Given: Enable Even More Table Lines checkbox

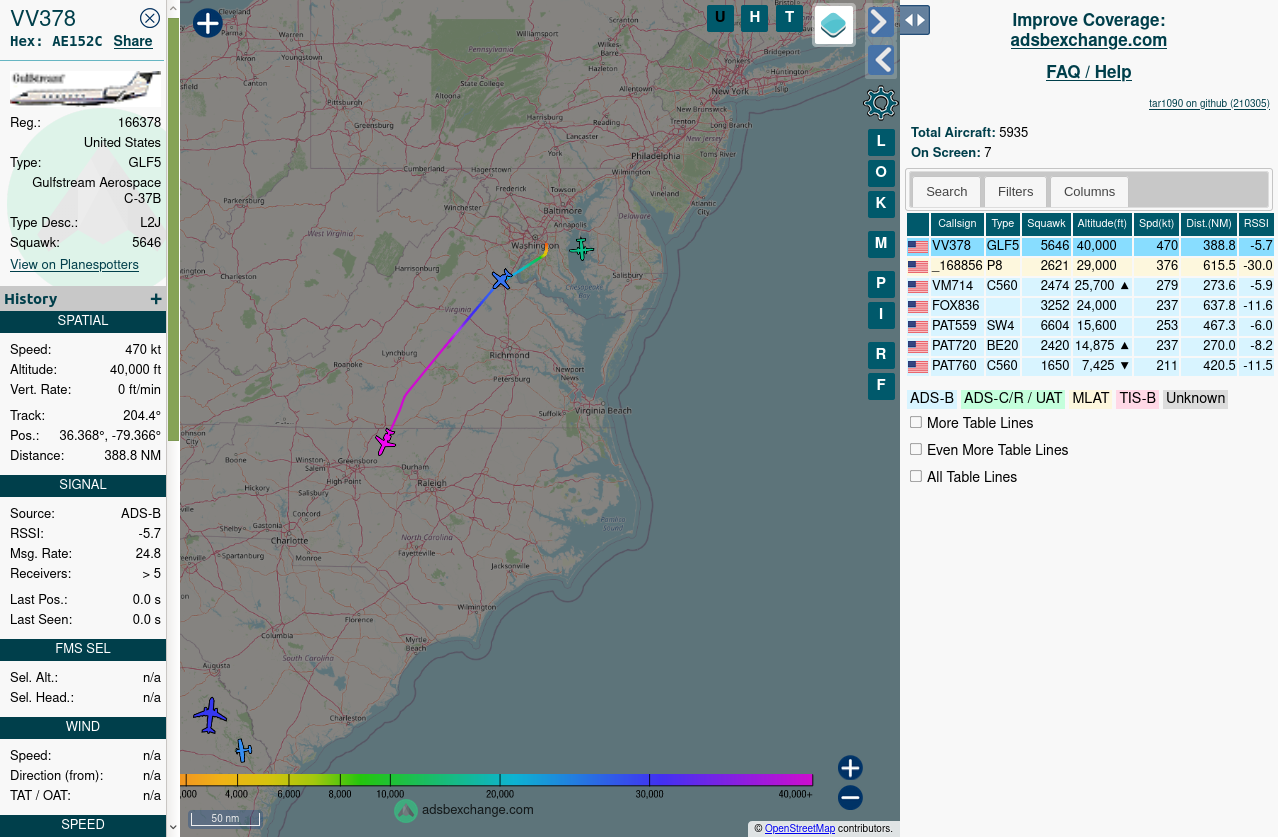Looking at the screenshot, I should (916, 449).
